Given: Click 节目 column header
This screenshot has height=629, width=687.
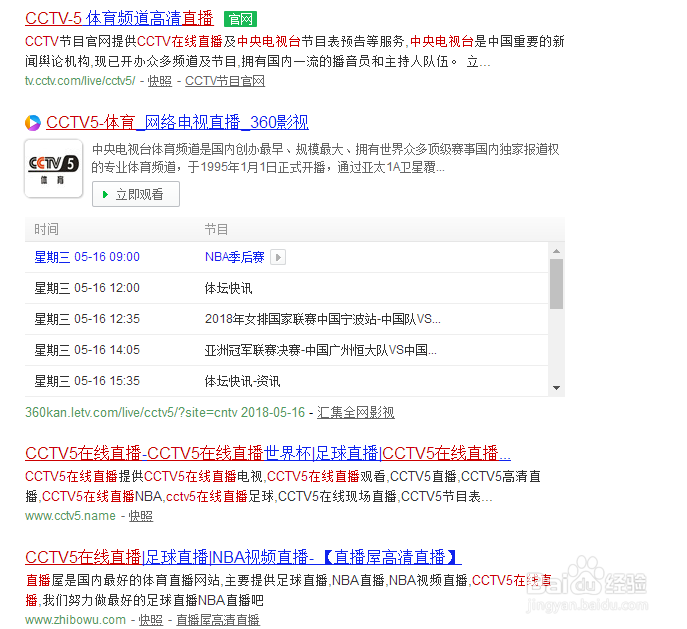Looking at the screenshot, I should coord(216,229).
